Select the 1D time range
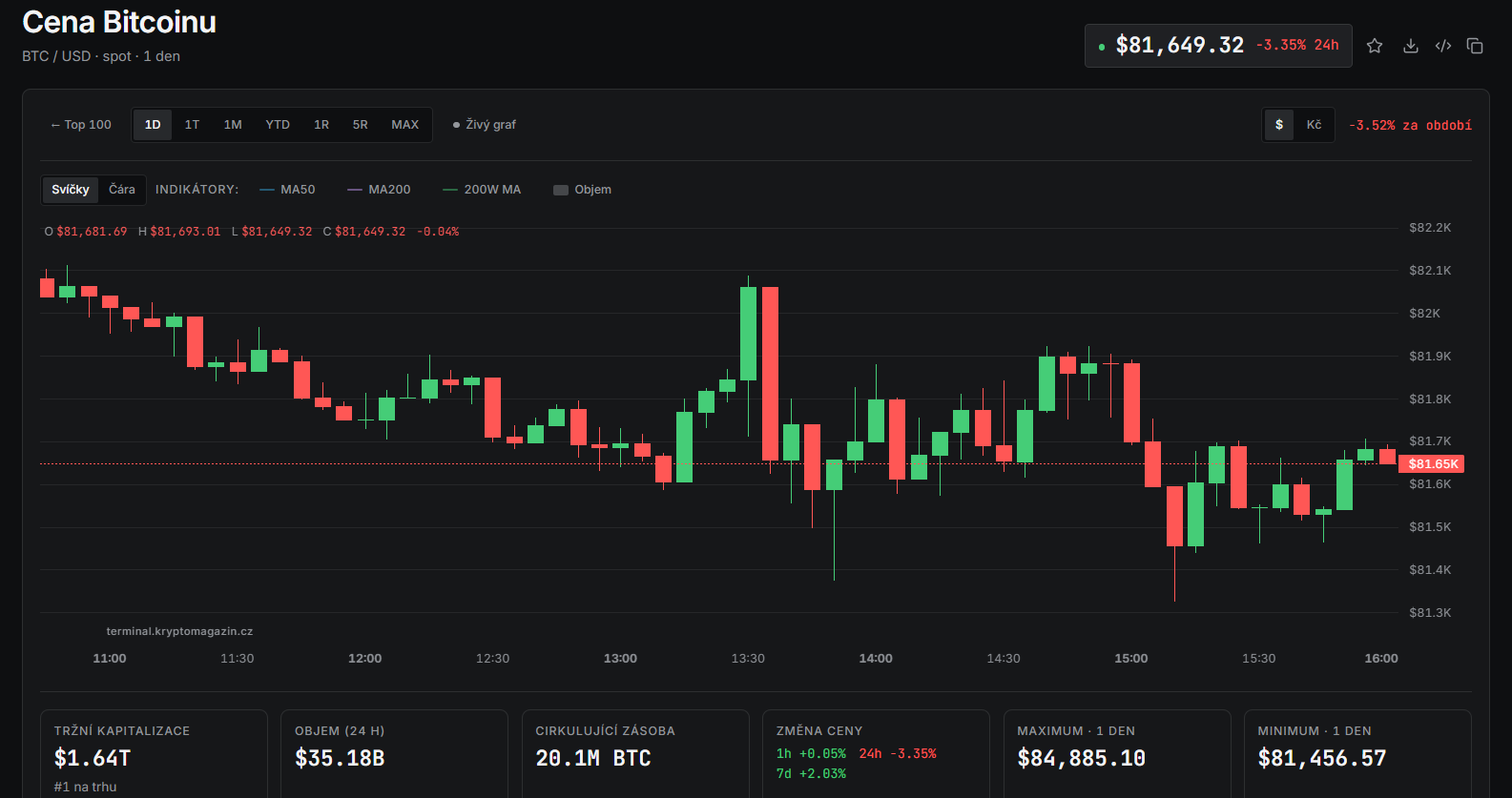 pos(153,125)
